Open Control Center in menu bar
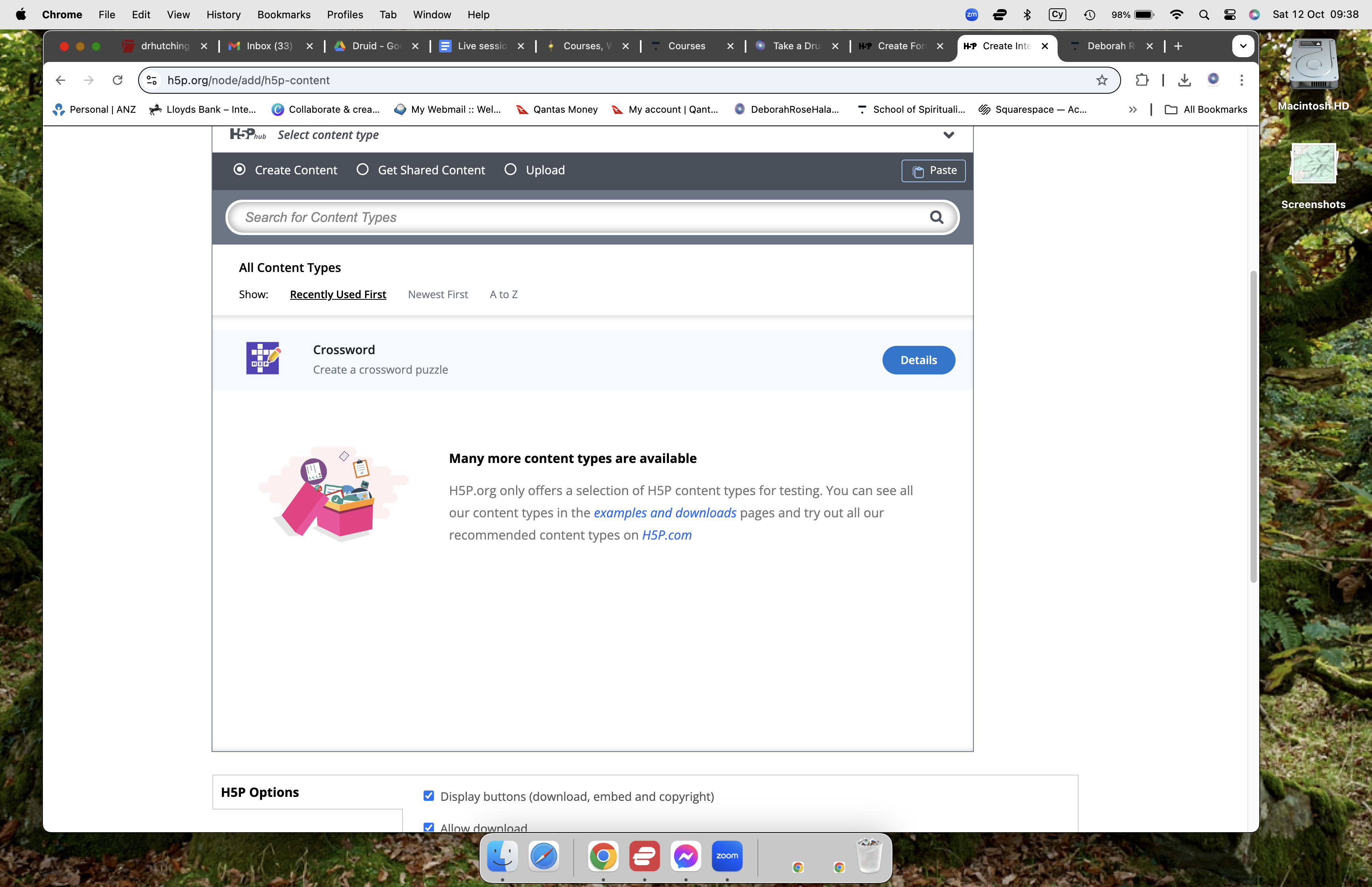The width and height of the screenshot is (1372, 887). pyautogui.click(x=1230, y=14)
